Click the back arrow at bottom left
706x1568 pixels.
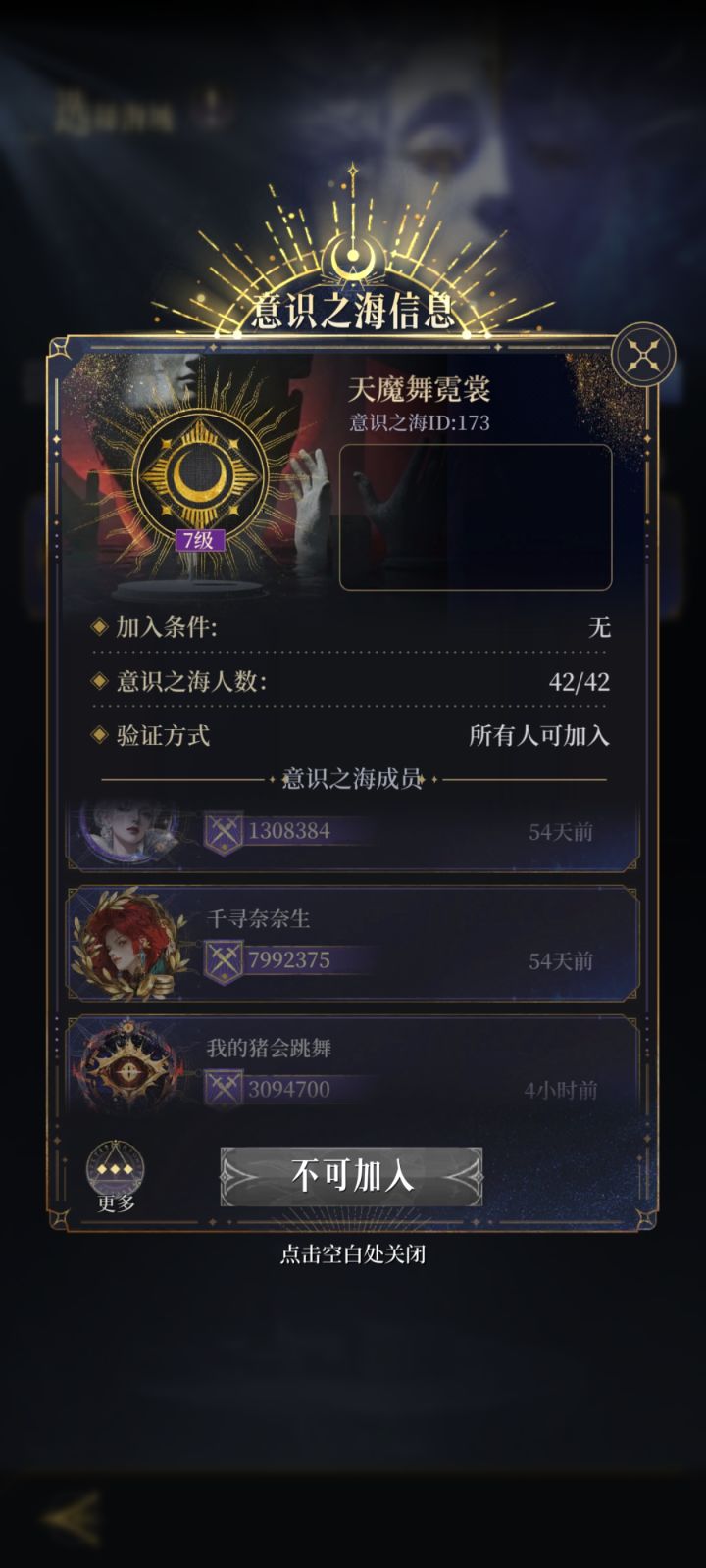tap(74, 1518)
